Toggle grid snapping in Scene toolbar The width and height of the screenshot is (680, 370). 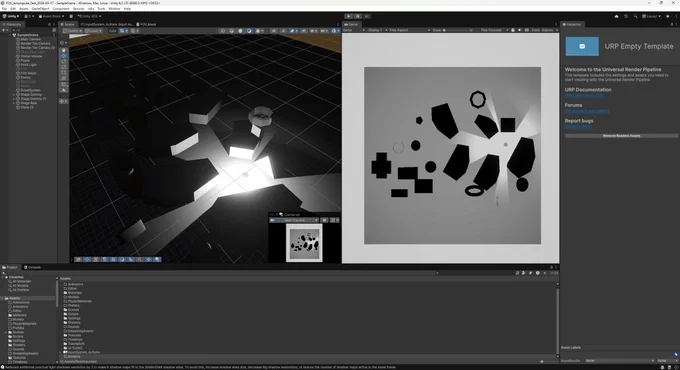click(123, 31)
